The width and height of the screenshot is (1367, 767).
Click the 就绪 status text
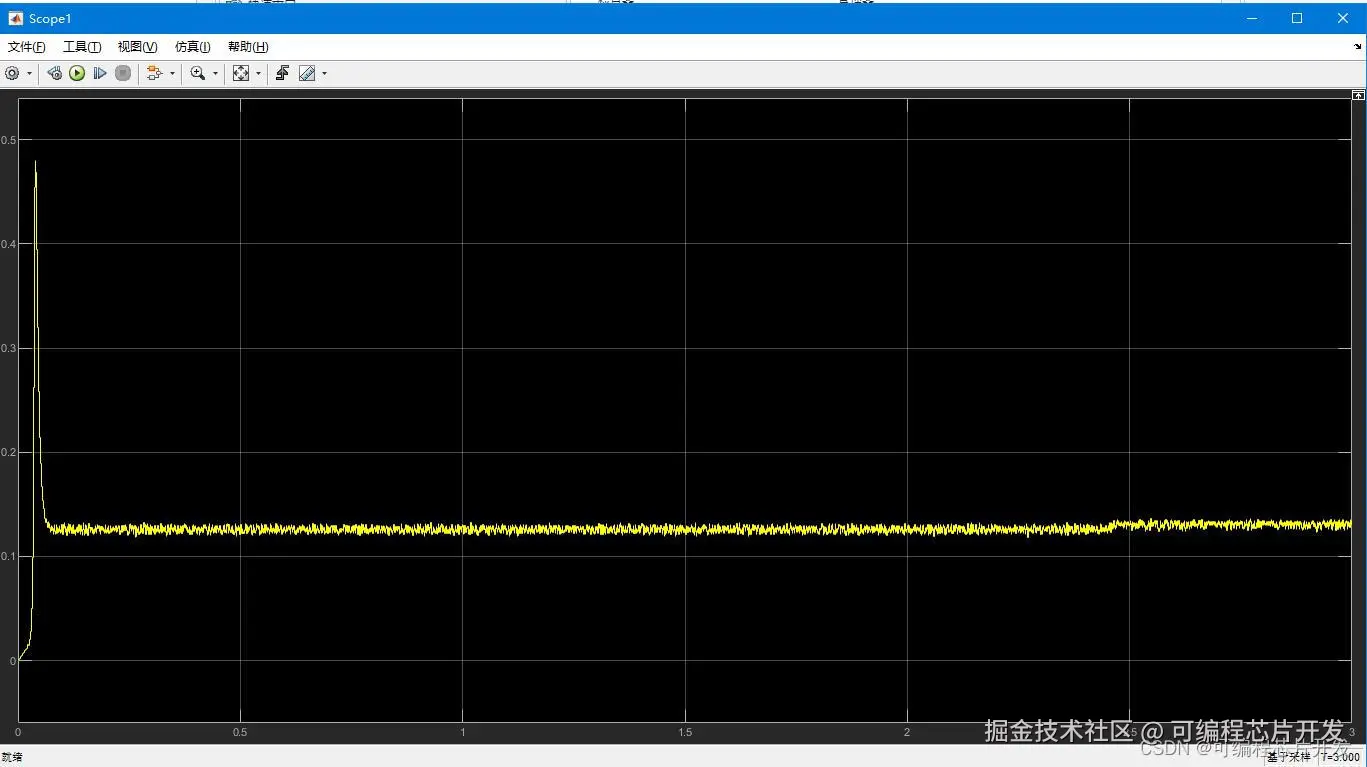coord(12,758)
